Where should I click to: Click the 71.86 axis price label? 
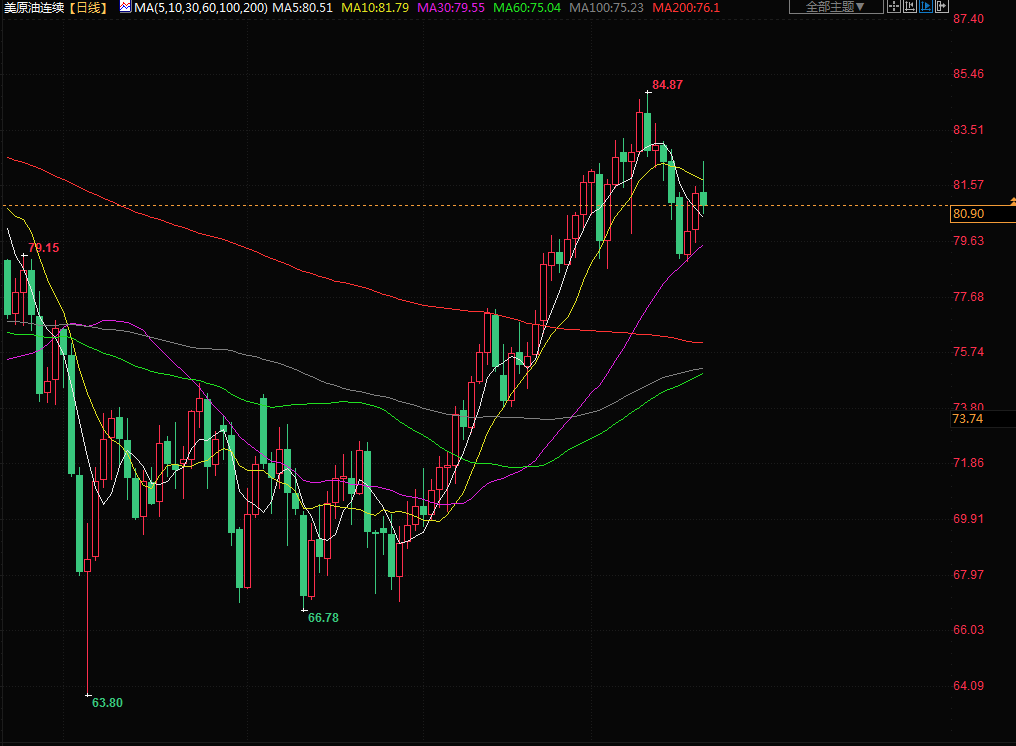(x=968, y=463)
